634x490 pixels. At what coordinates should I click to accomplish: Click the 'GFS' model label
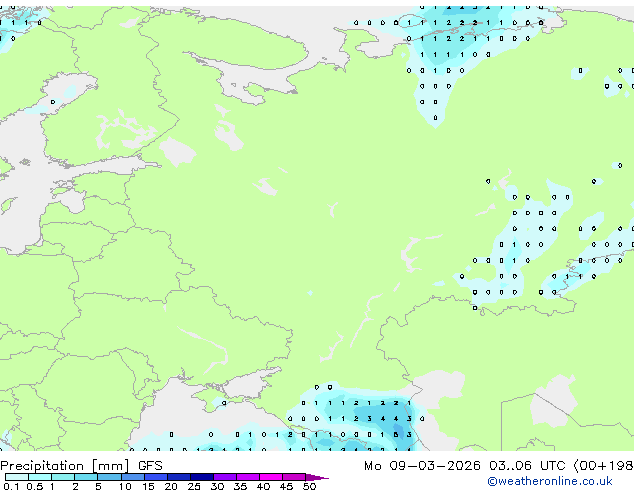tap(150, 466)
